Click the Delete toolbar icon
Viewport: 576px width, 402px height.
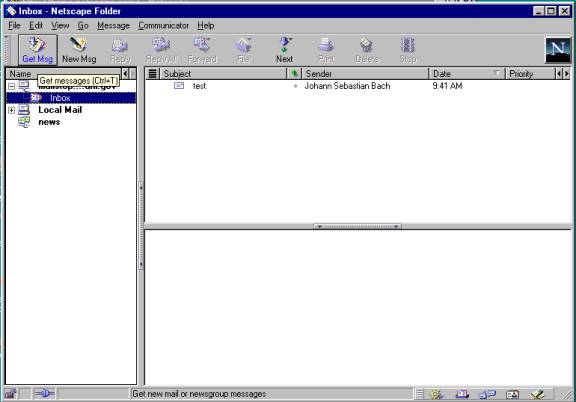coord(367,50)
